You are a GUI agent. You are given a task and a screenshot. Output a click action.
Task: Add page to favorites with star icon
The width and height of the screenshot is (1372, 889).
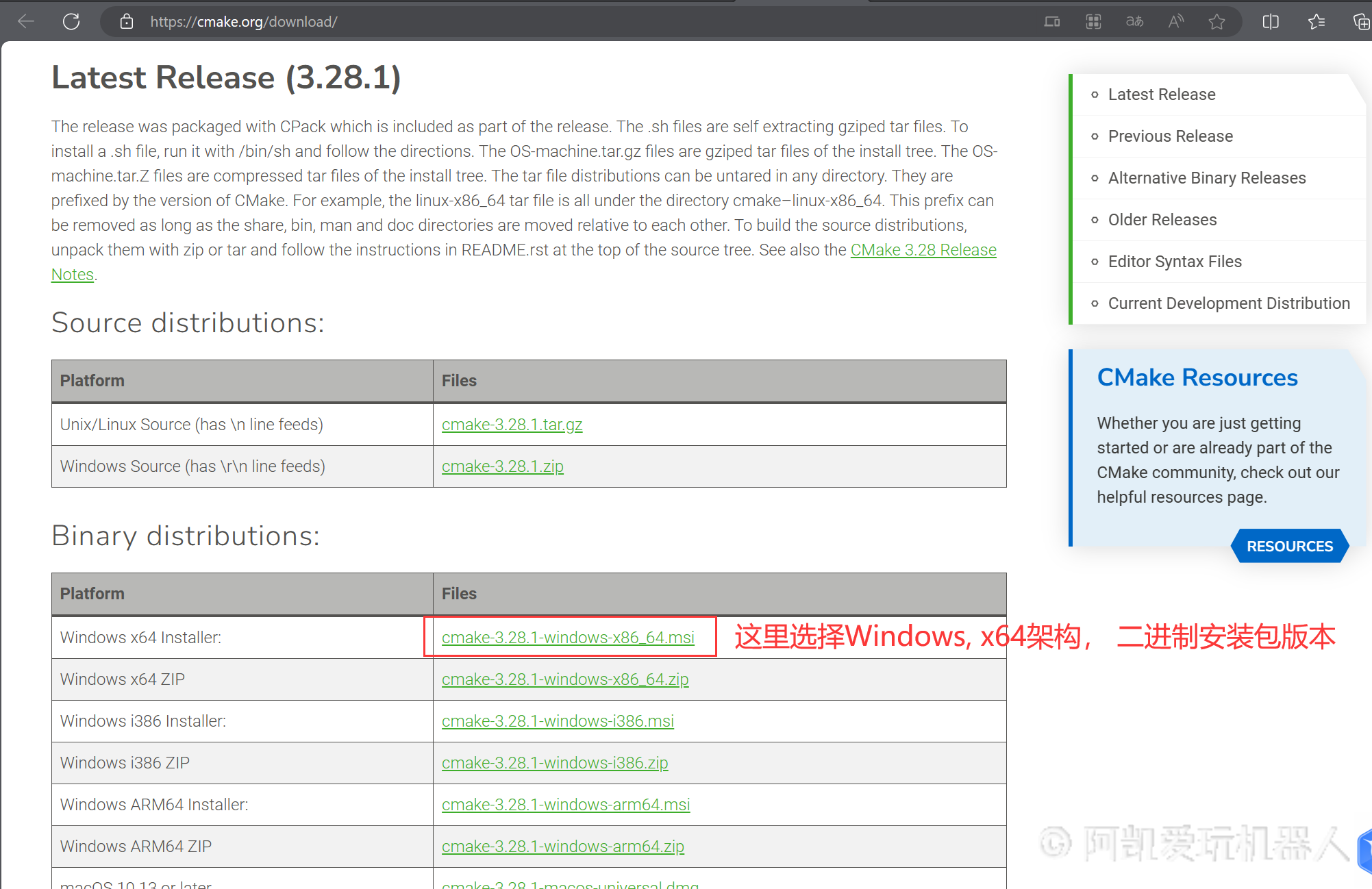coord(1217,22)
